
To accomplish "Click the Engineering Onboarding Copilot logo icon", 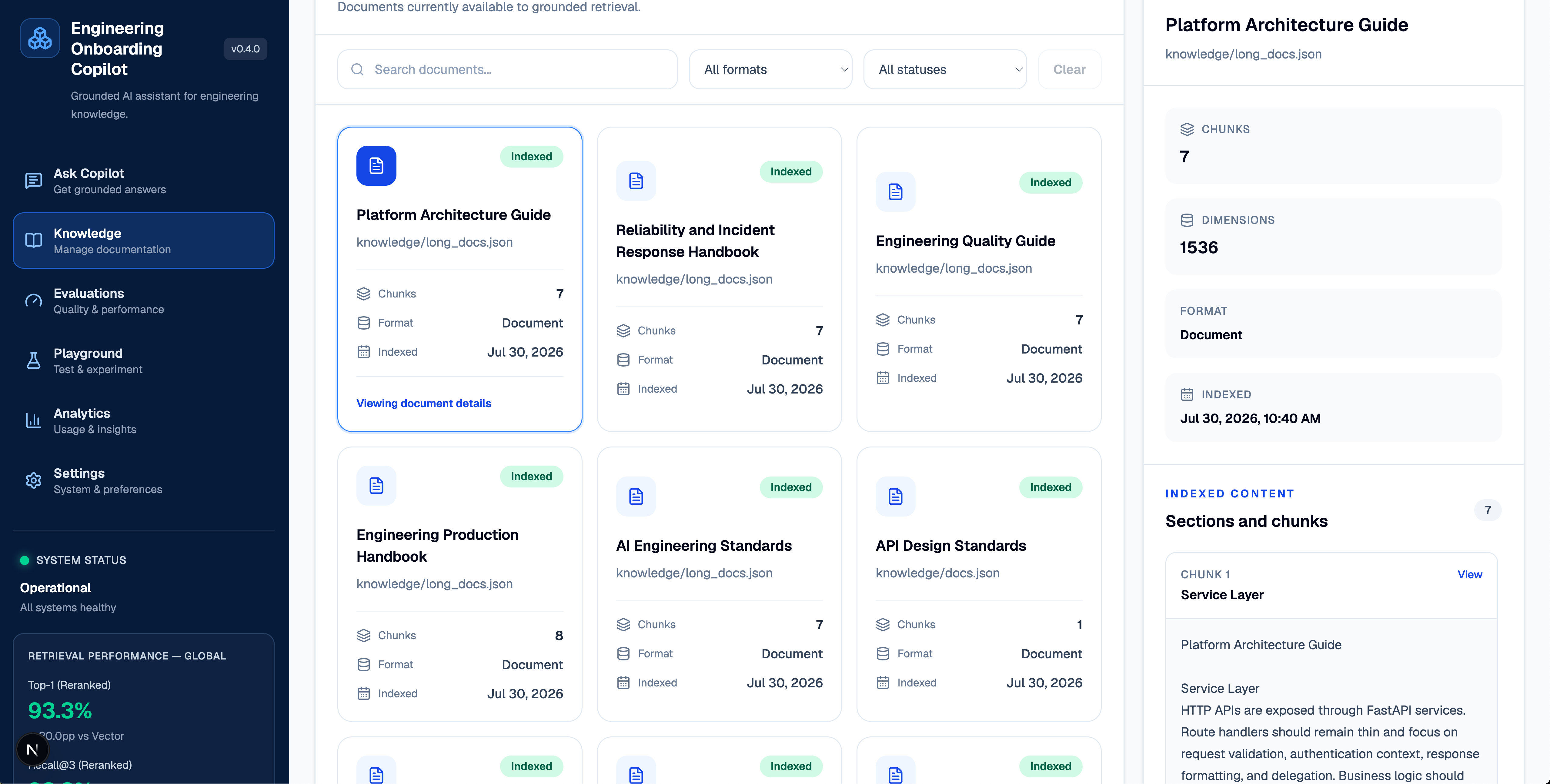I will click(40, 38).
